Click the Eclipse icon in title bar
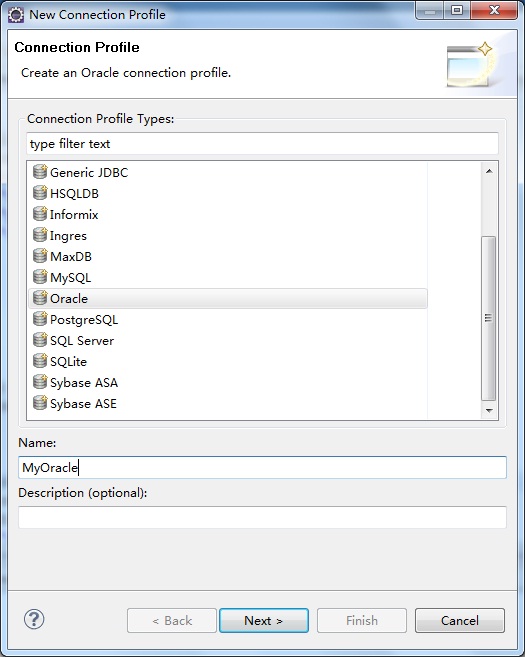Screen dimensions: 525x657 [16, 15]
